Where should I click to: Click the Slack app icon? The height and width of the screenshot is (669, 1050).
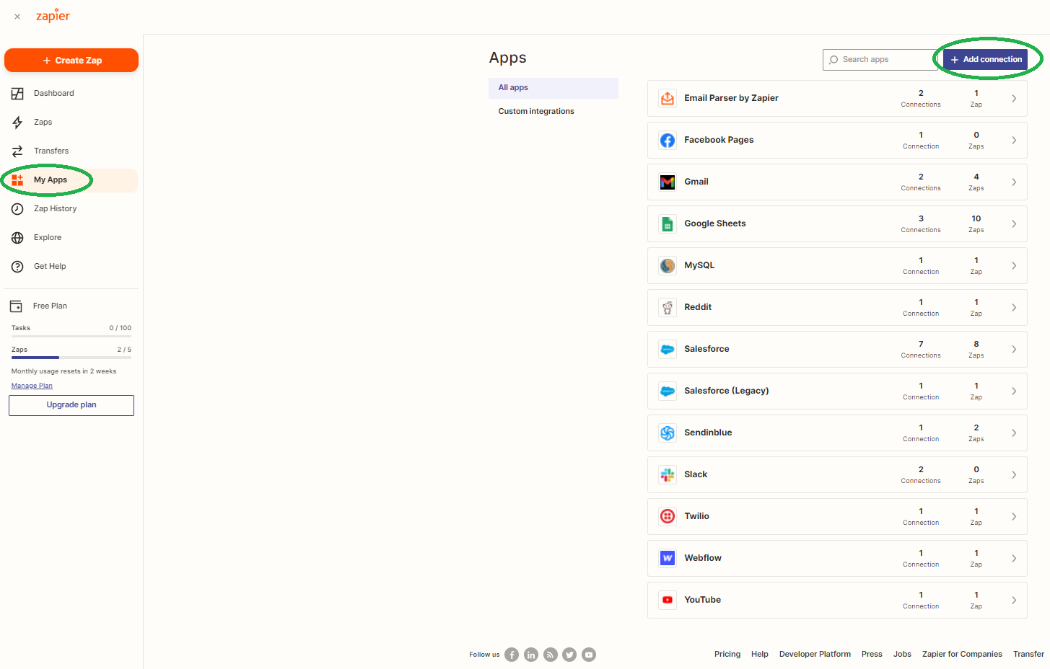[x=667, y=475]
